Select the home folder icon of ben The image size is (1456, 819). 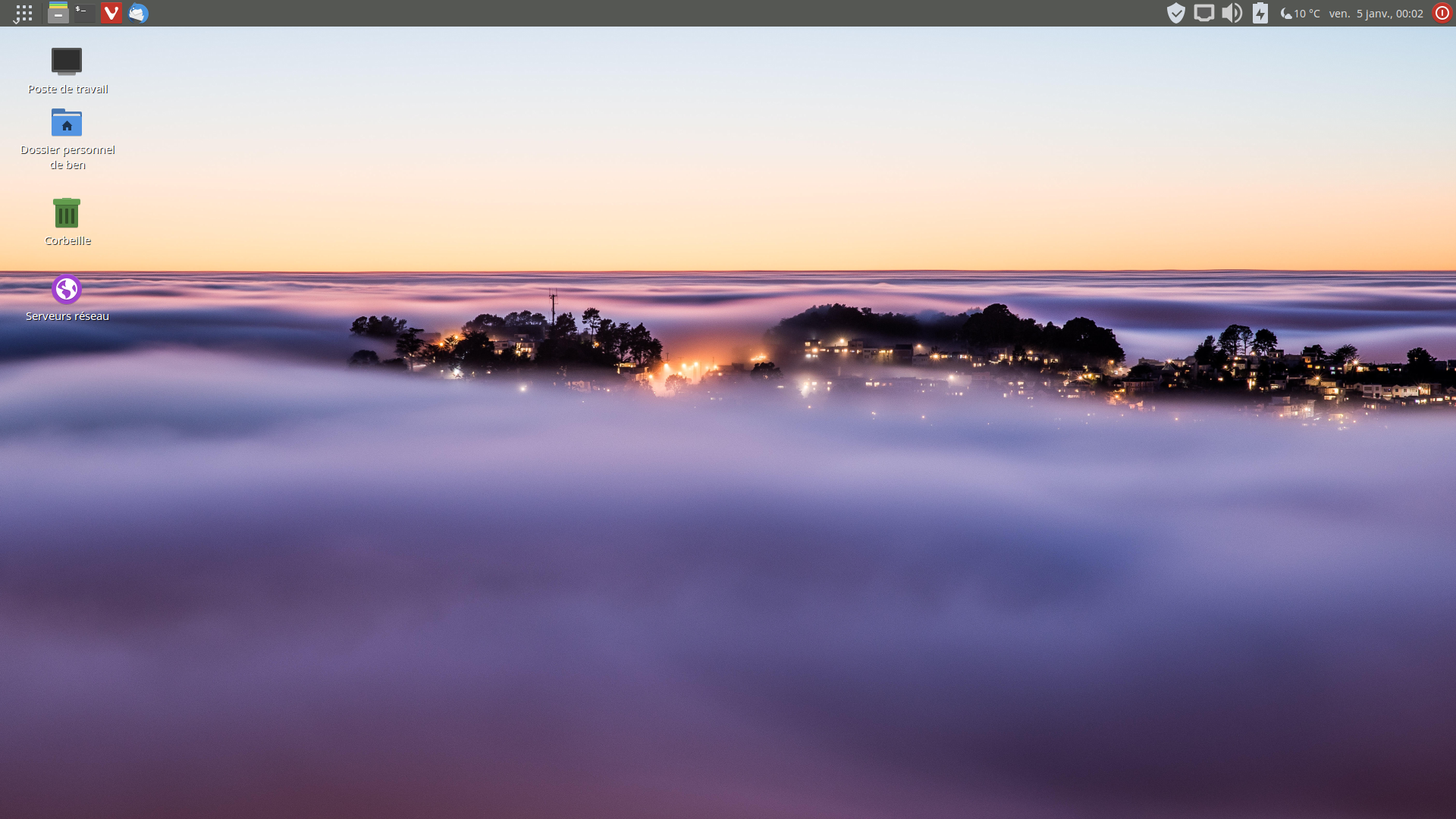pyautogui.click(x=67, y=123)
